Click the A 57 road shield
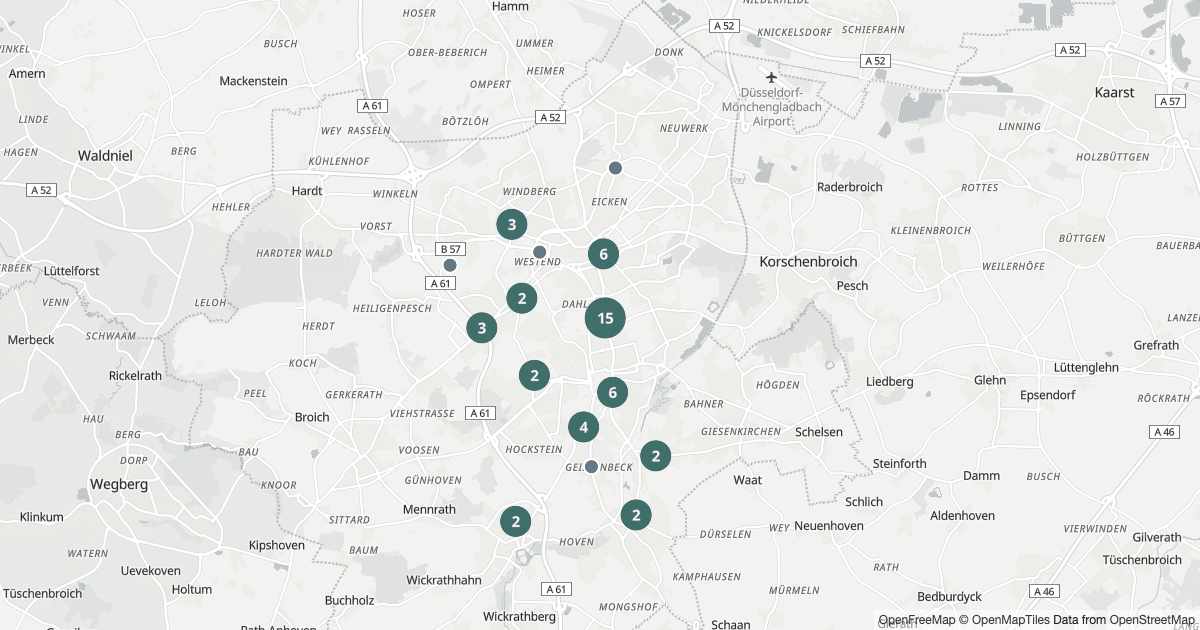The image size is (1200, 630). pos(1170,101)
